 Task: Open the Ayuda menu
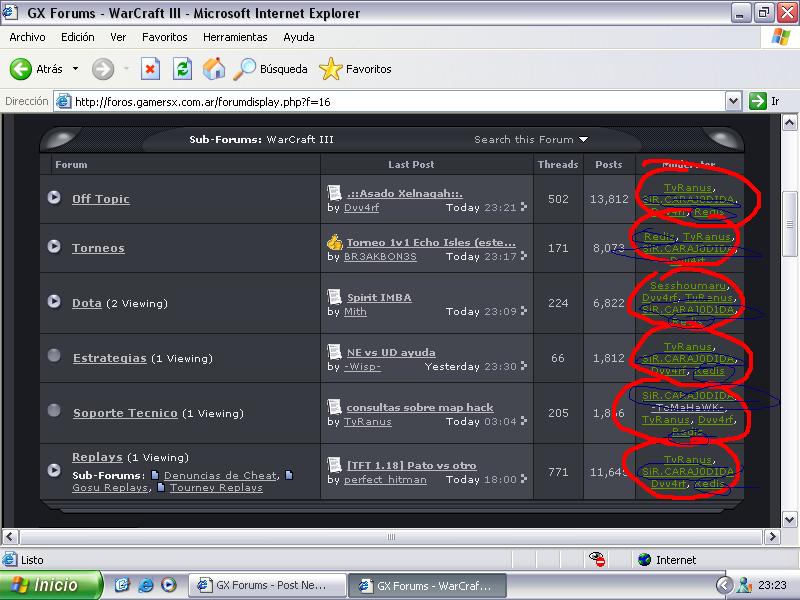pos(298,37)
